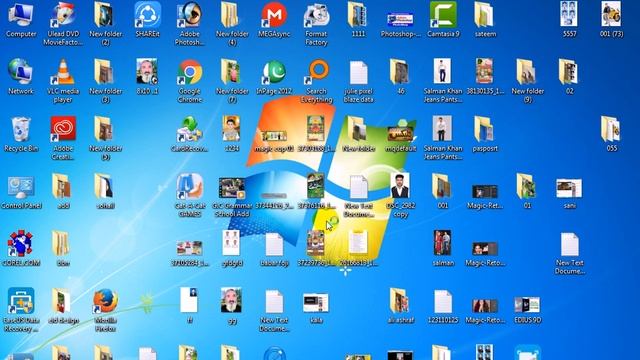
Task: Open the folder named New folder (2)
Action: [105, 24]
